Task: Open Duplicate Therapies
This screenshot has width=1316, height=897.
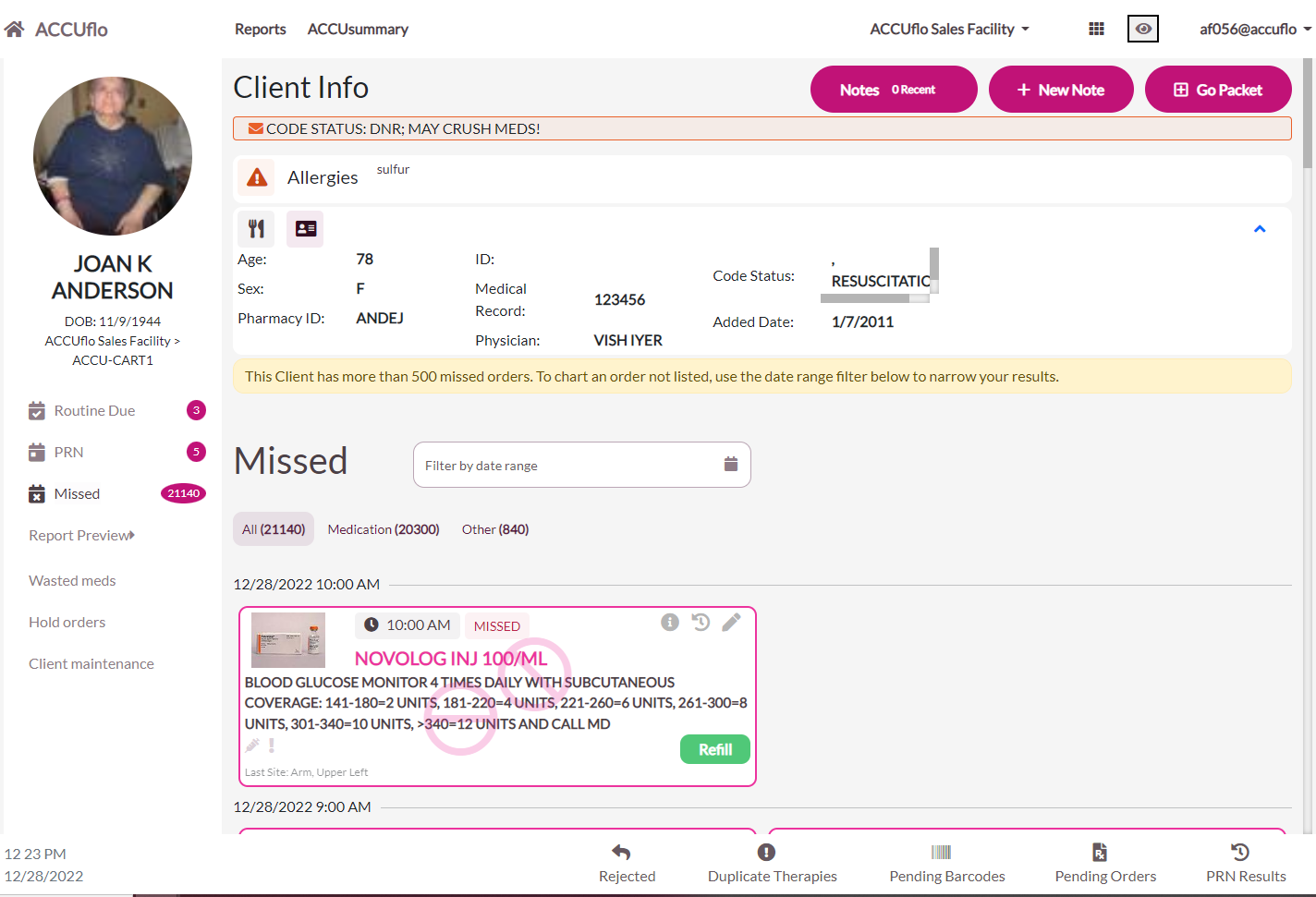Action: click(773, 864)
